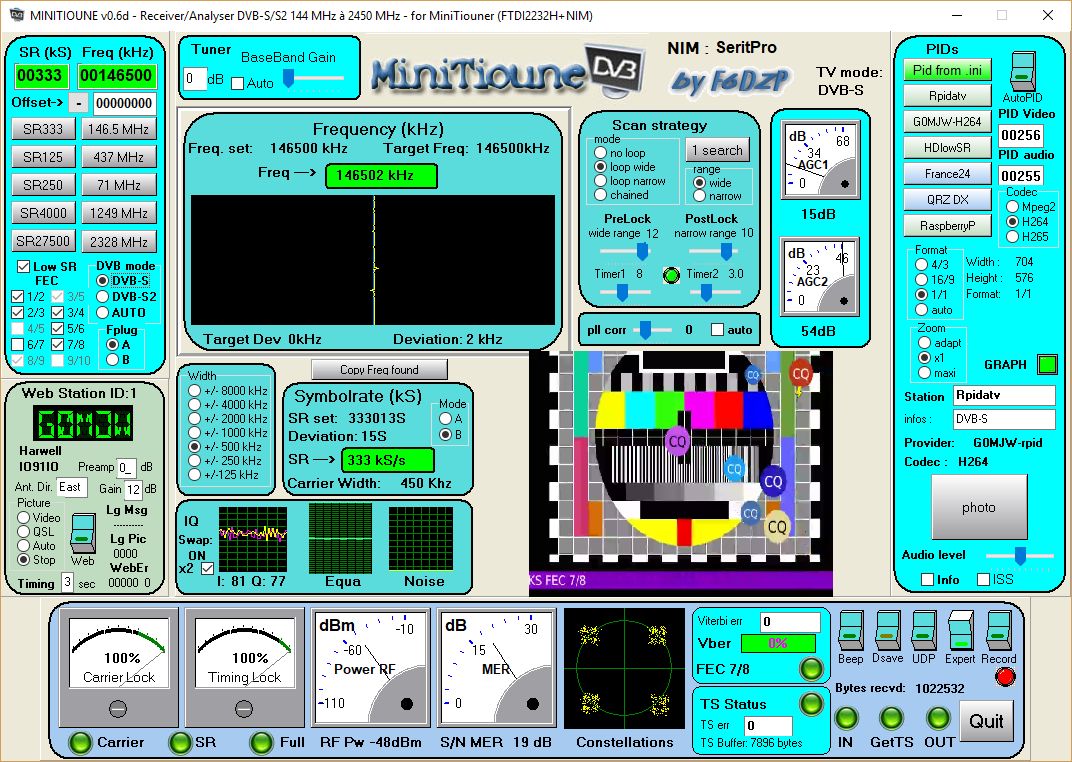The height and width of the screenshot is (762, 1072).
Task: Select DVB-S2 mode radio button
Action: pyautogui.click(x=103, y=297)
